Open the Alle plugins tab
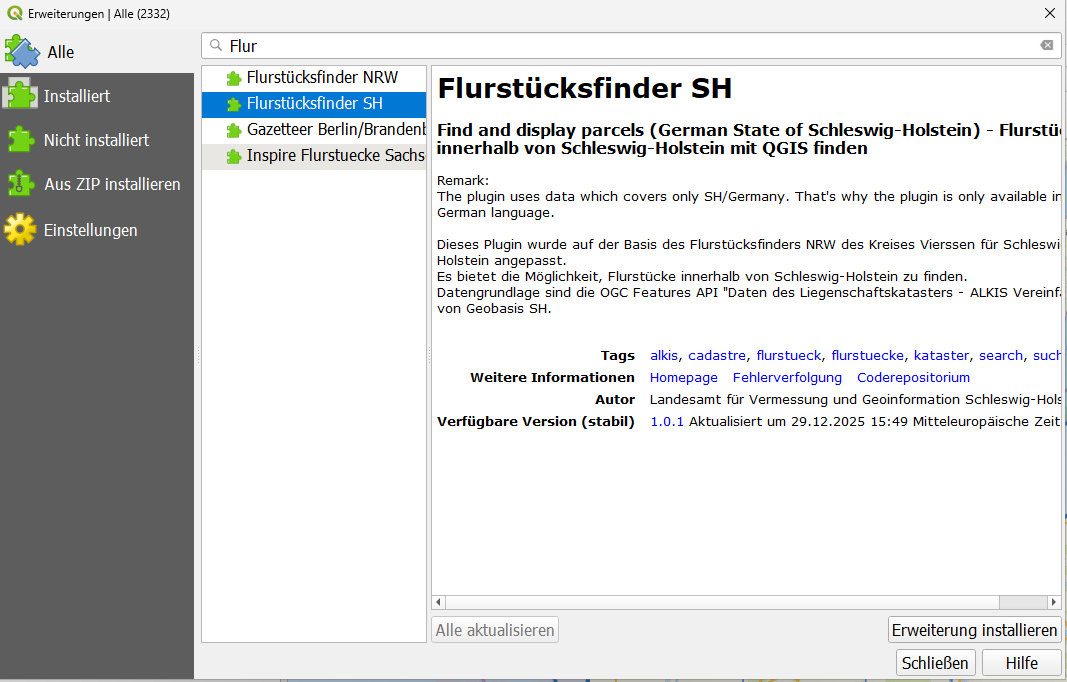 (x=60, y=52)
